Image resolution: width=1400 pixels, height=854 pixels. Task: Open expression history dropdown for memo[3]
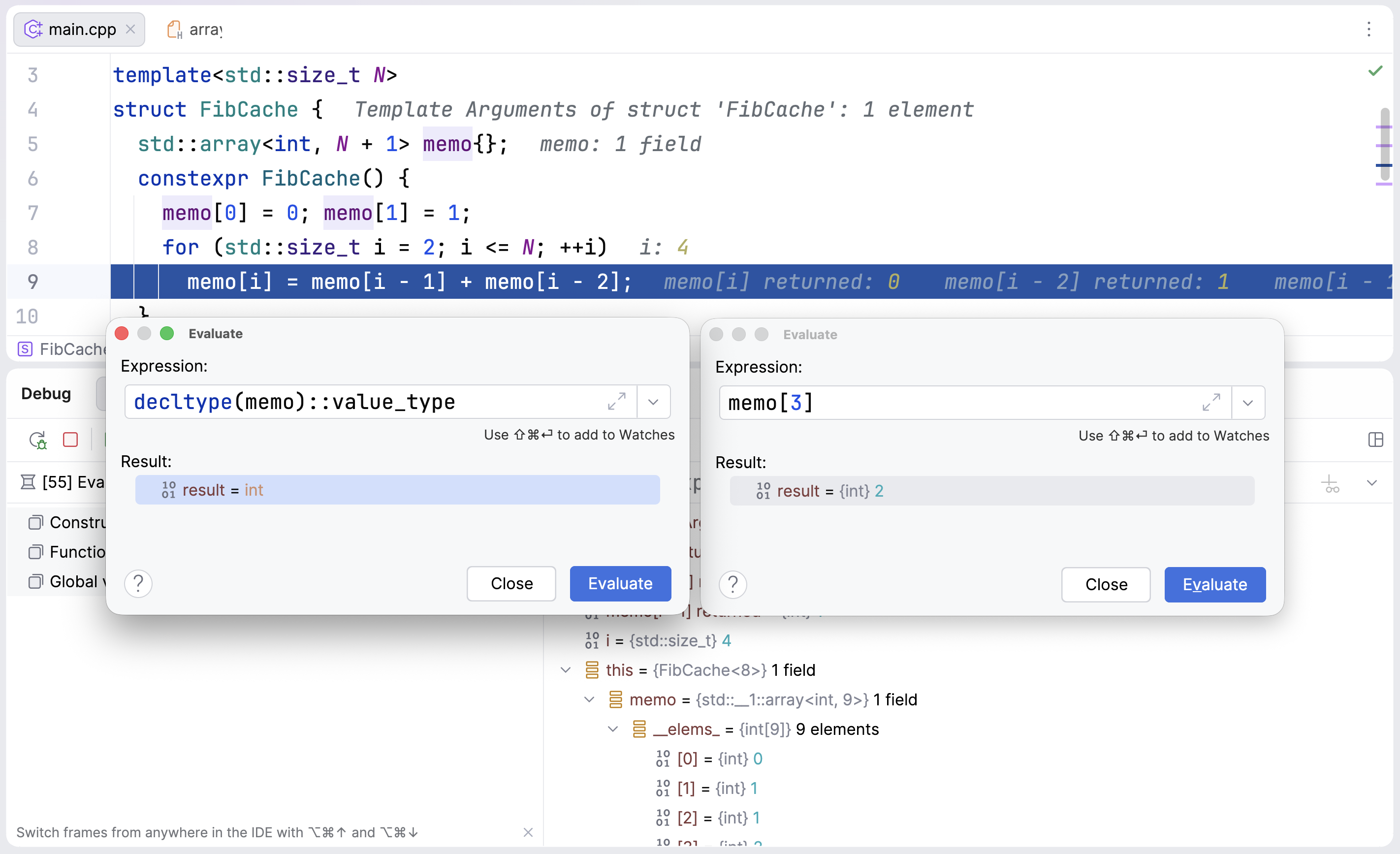[1248, 403]
